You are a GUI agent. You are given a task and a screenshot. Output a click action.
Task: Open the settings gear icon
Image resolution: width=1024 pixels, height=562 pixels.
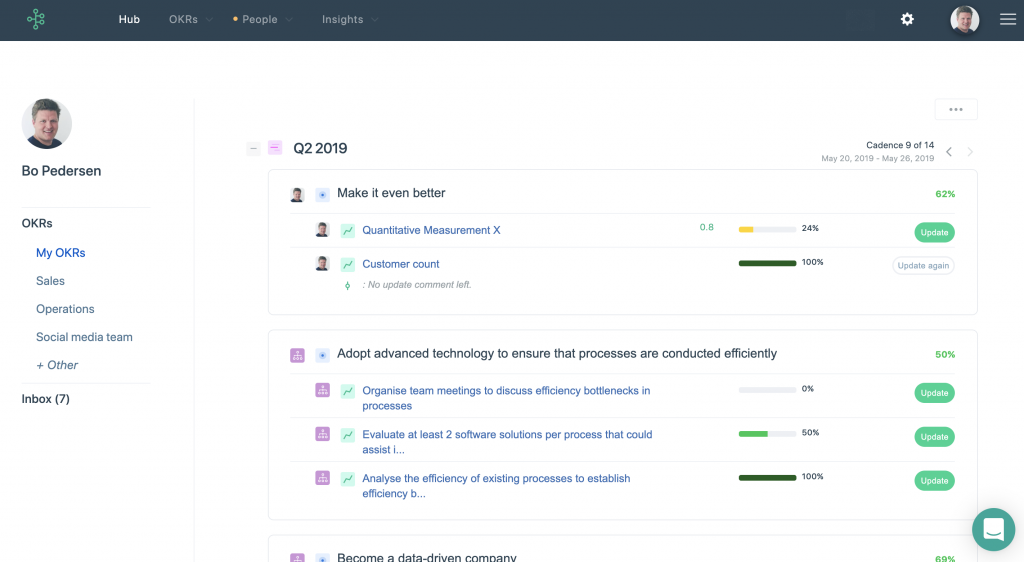pos(907,19)
